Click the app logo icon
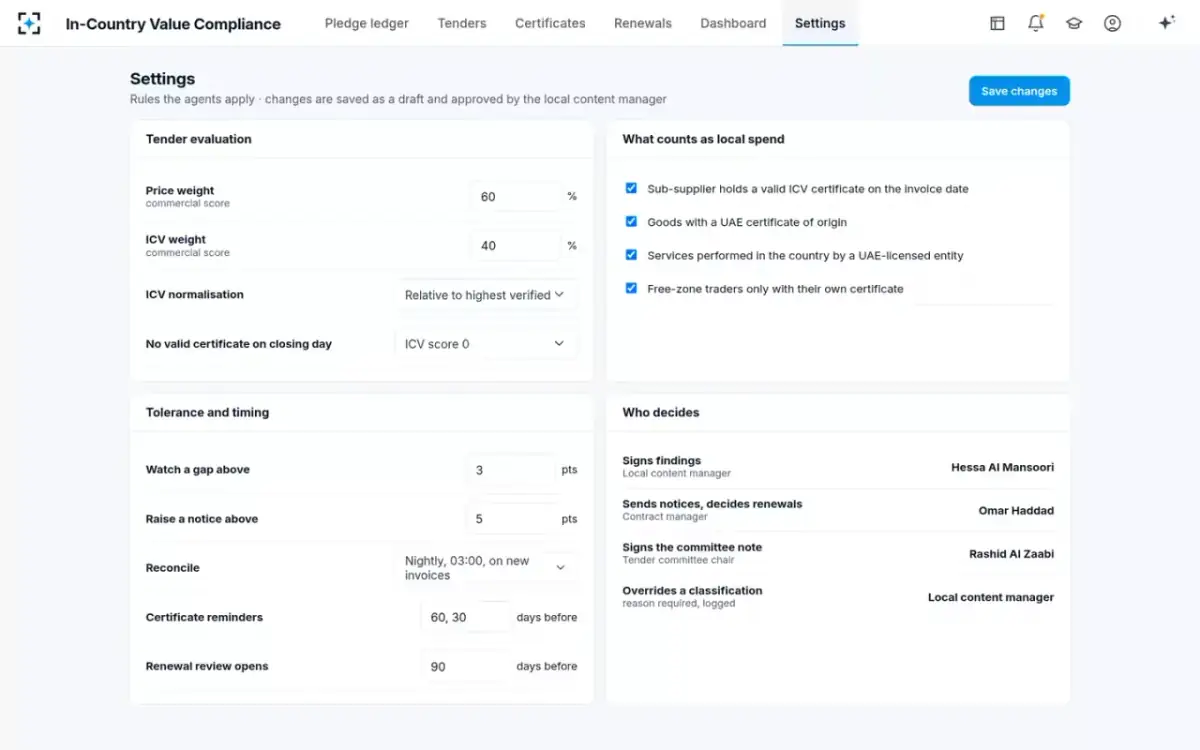This screenshot has height=750, width=1200. (29, 23)
